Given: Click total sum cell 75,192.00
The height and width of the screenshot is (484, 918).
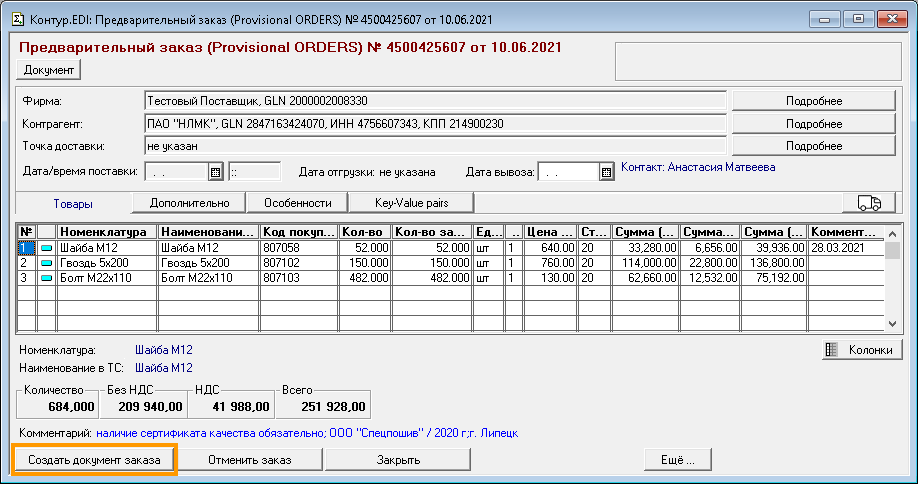Looking at the screenshot, I should click(773, 278).
